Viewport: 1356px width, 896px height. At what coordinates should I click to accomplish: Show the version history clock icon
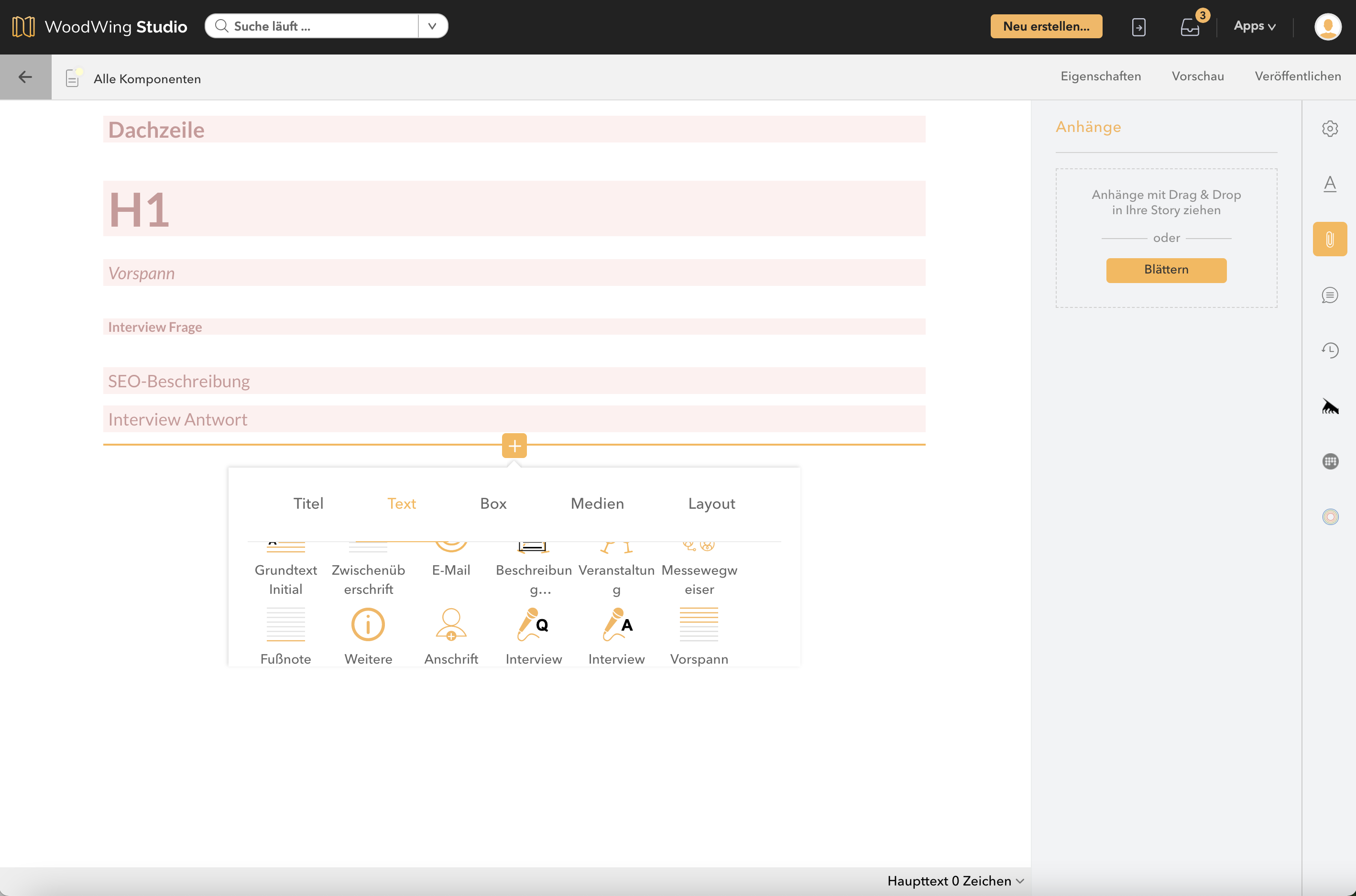pos(1330,350)
